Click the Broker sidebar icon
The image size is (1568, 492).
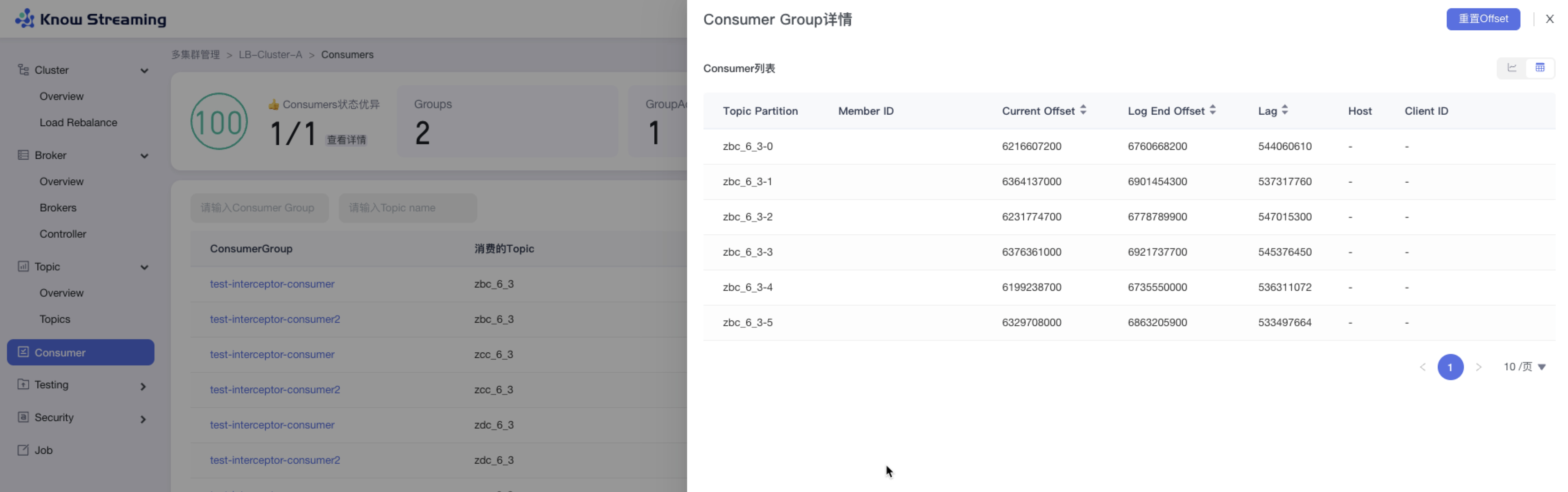(23, 155)
